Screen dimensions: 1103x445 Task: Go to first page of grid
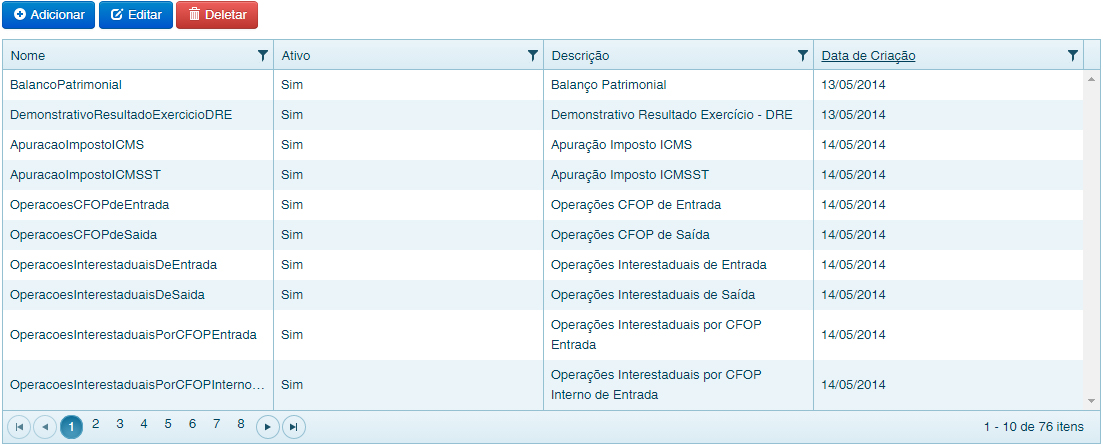pos(19,427)
